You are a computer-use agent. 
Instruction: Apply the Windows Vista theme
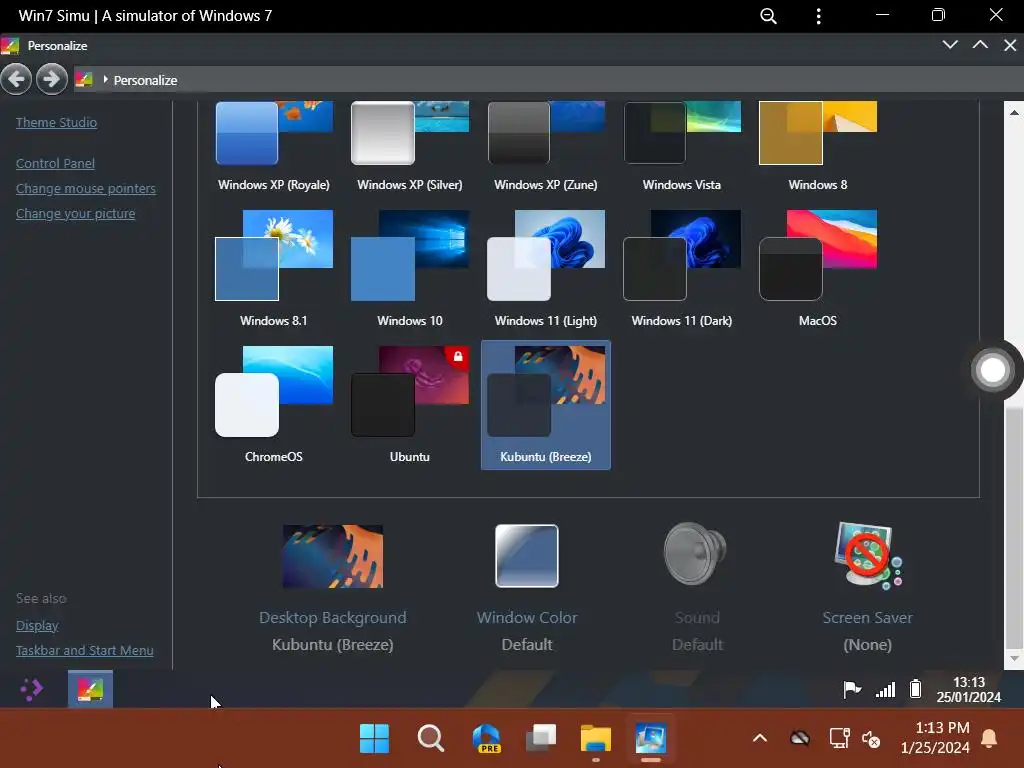point(682,147)
